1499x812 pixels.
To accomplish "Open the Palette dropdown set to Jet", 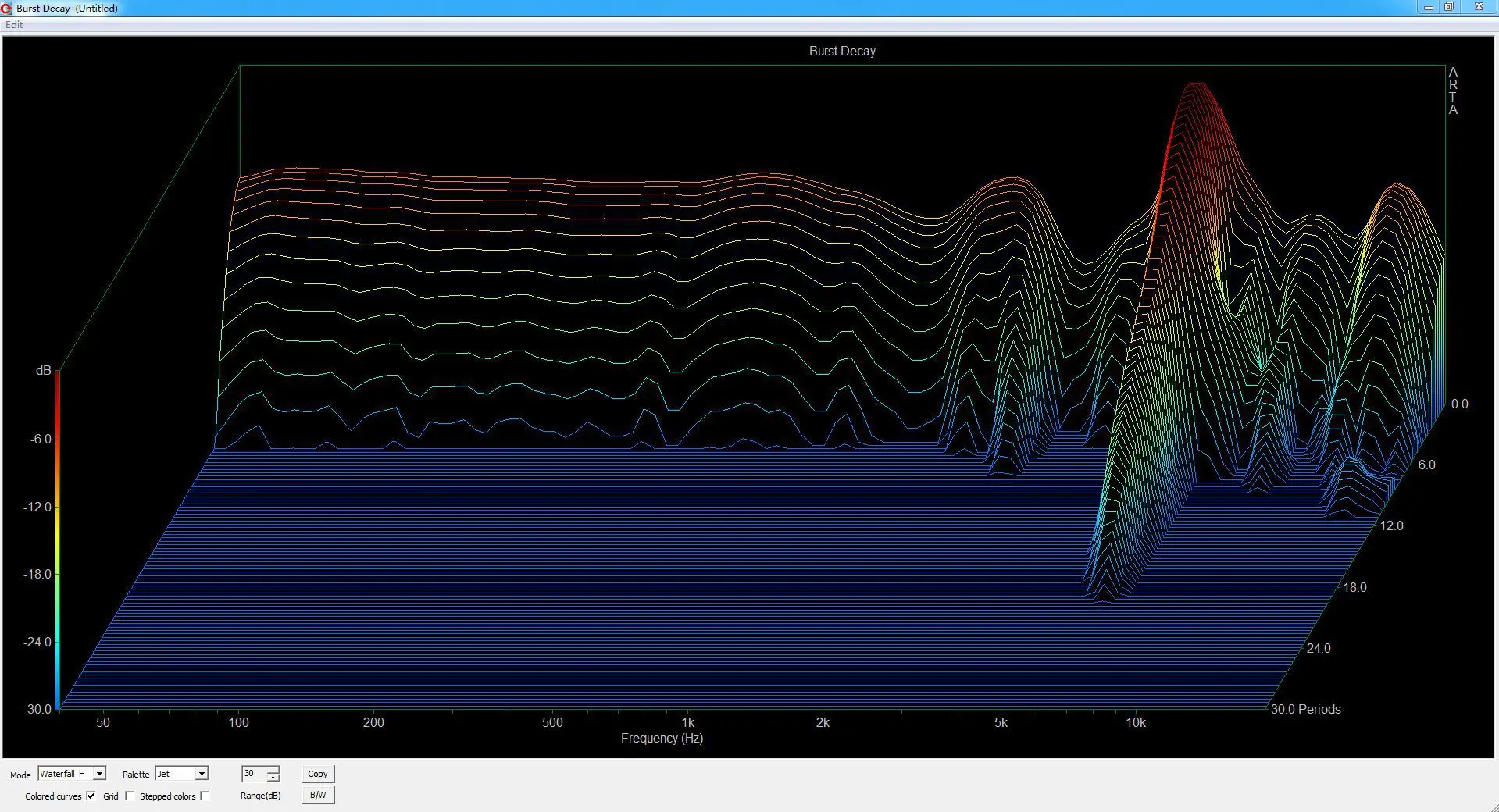I will (202, 774).
